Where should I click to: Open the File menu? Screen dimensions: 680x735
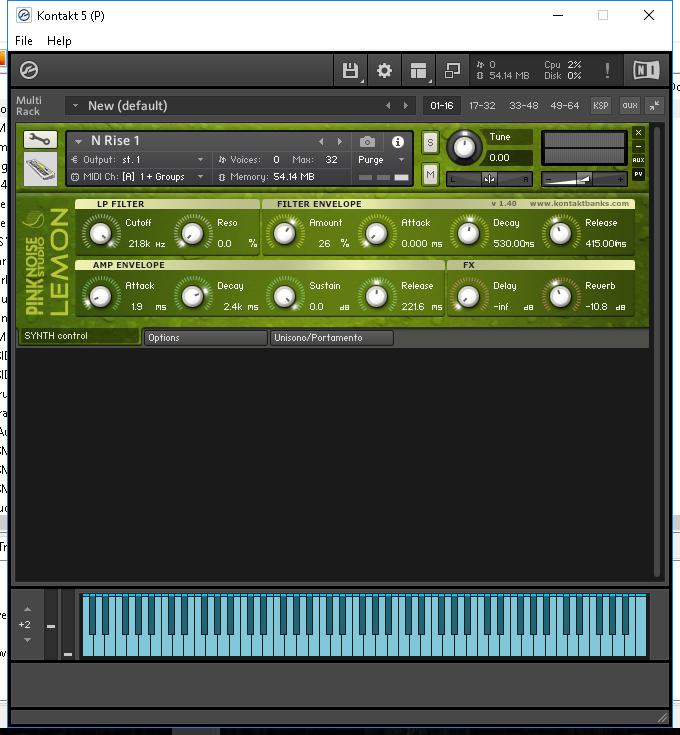(x=24, y=41)
